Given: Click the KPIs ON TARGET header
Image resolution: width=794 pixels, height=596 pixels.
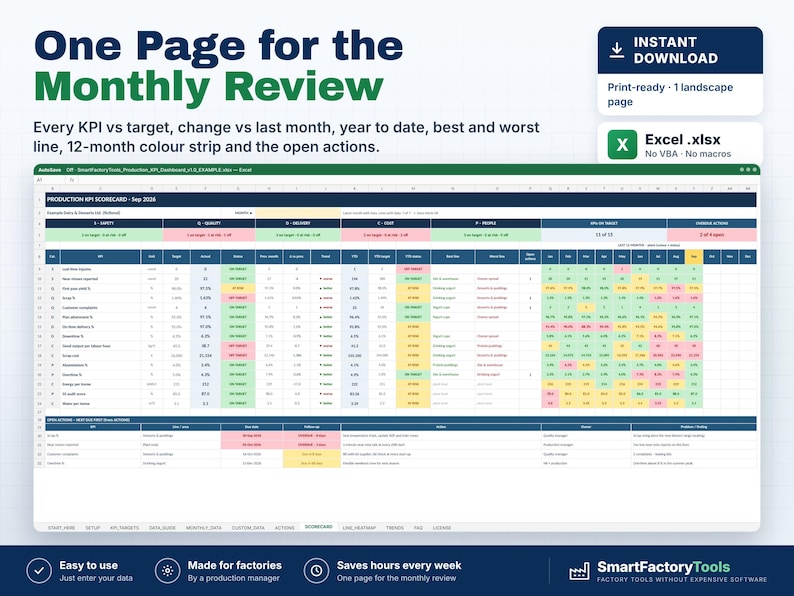Looking at the screenshot, I should [604, 223].
